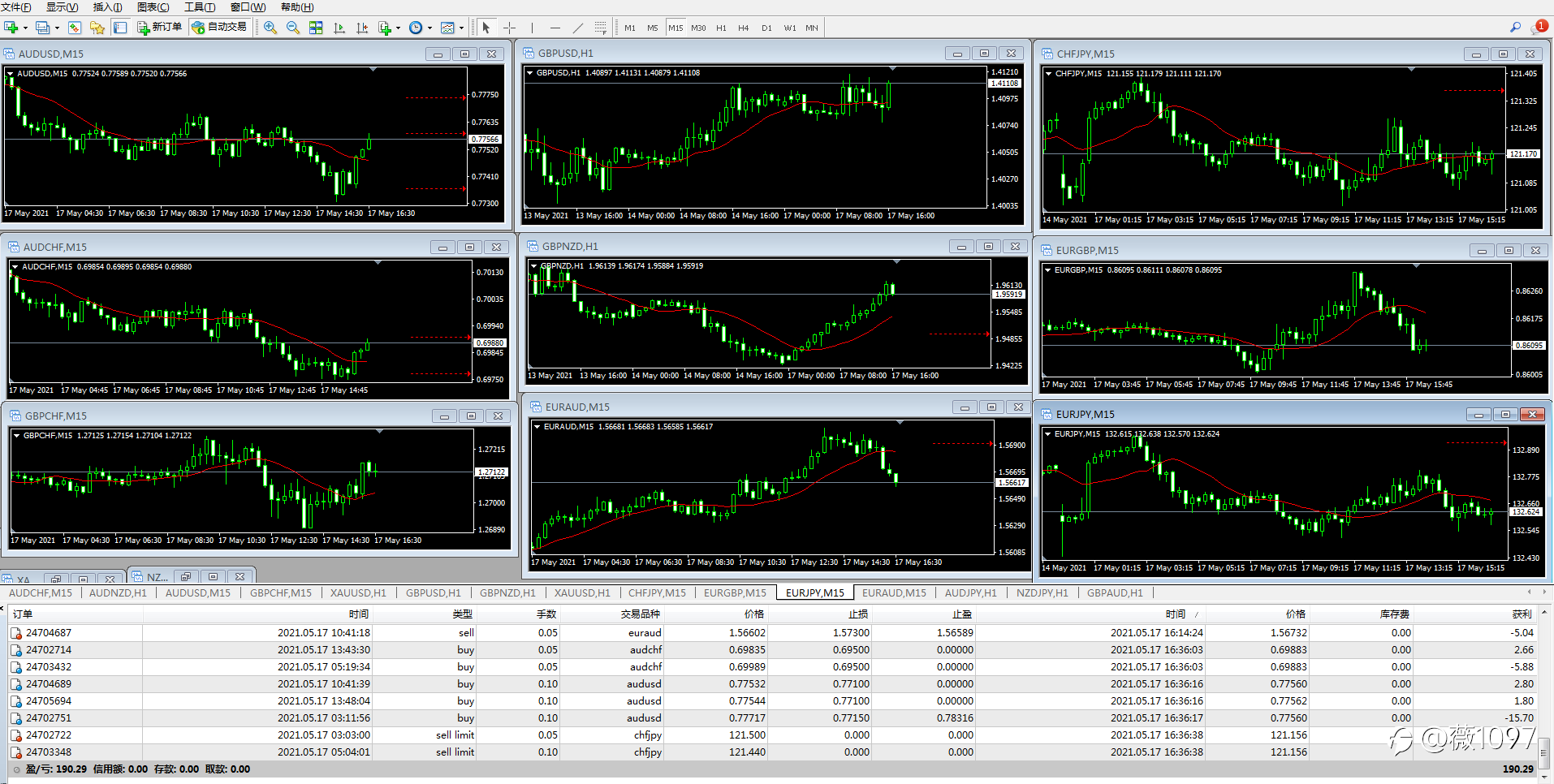This screenshot has width=1554, height=784.
Task: Switch to the GBPUSD,H1 chart tab
Action: coord(433,593)
